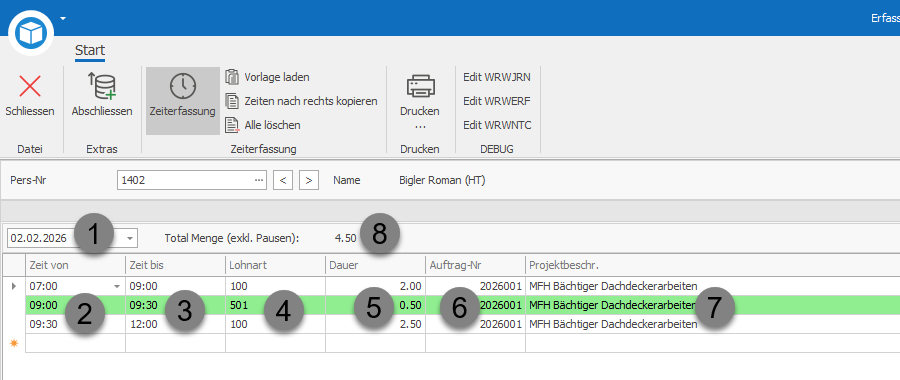Go to next person with > button
Screen dimensions: 900x380
[x=309, y=180]
